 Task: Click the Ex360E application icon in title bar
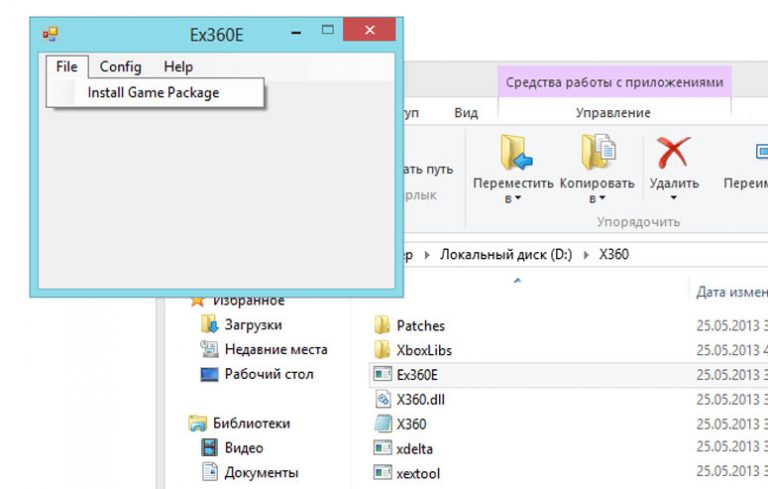click(x=49, y=33)
